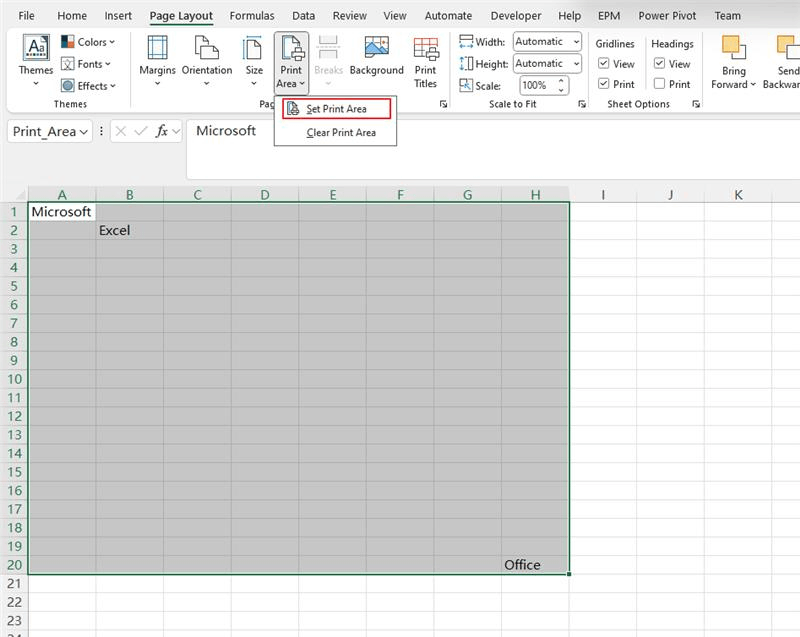
Task: Open the Margins menu
Action: (157, 60)
